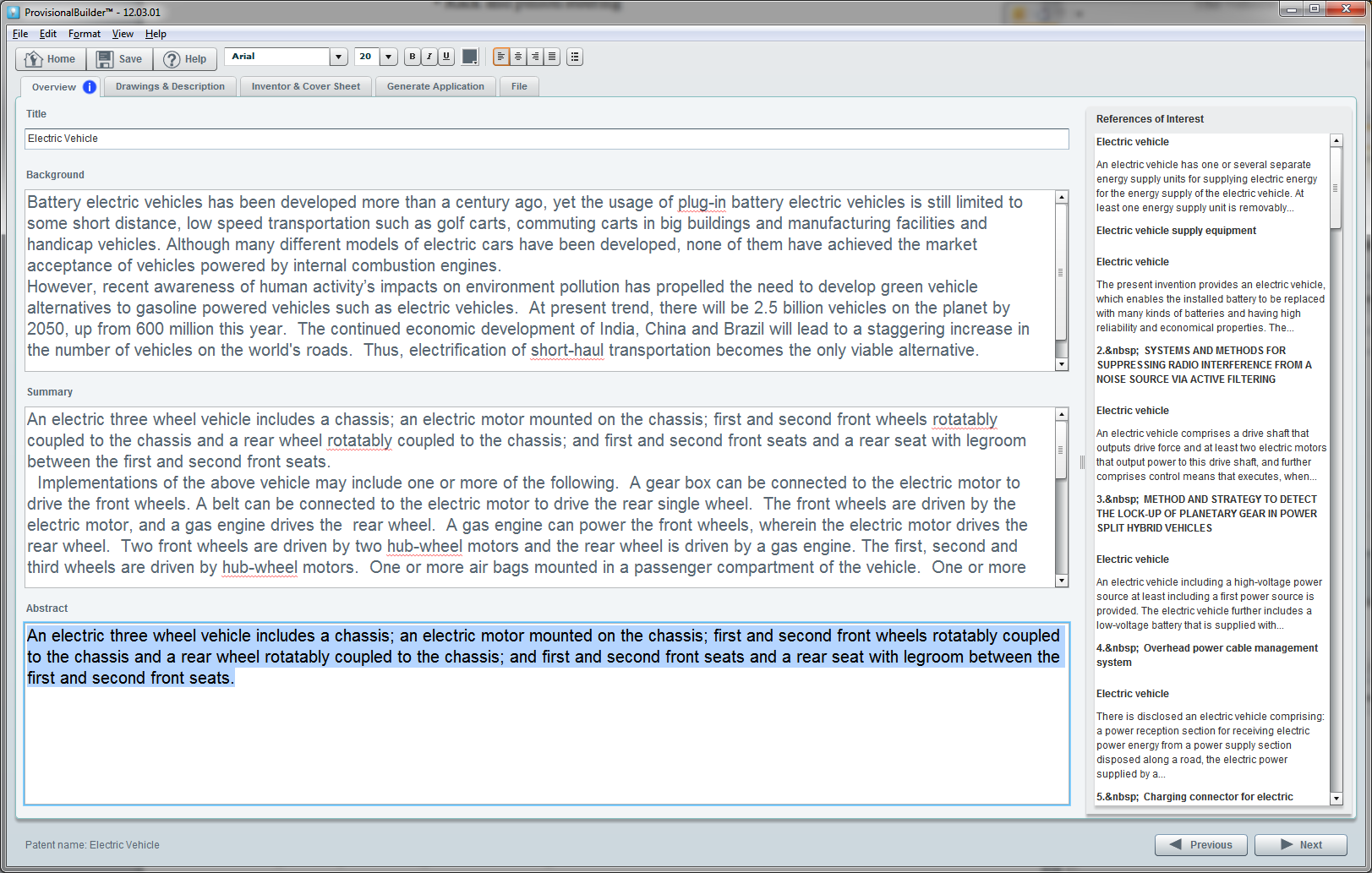The height and width of the screenshot is (873, 1372).
Task: Click the splitter handle beside References panel
Action: pyautogui.click(x=1081, y=462)
